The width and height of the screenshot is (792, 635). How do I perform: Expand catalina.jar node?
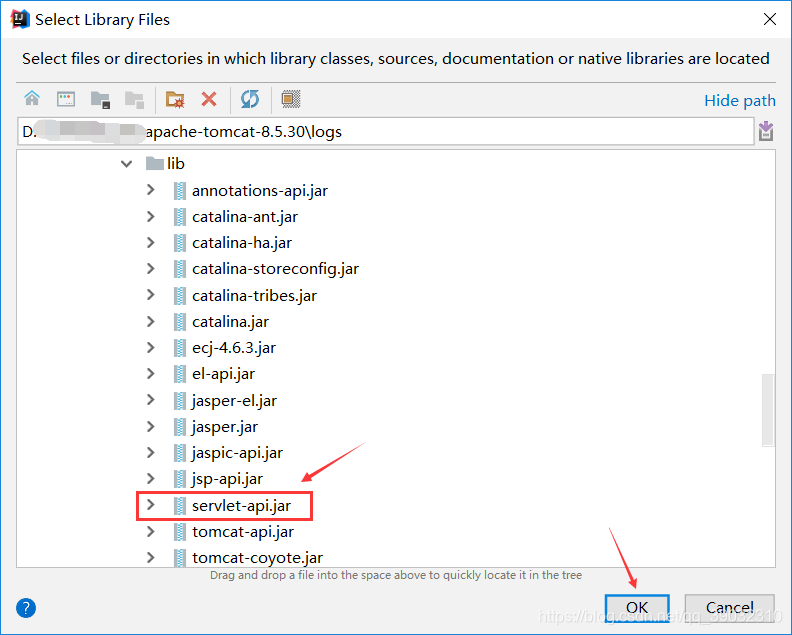pos(151,321)
